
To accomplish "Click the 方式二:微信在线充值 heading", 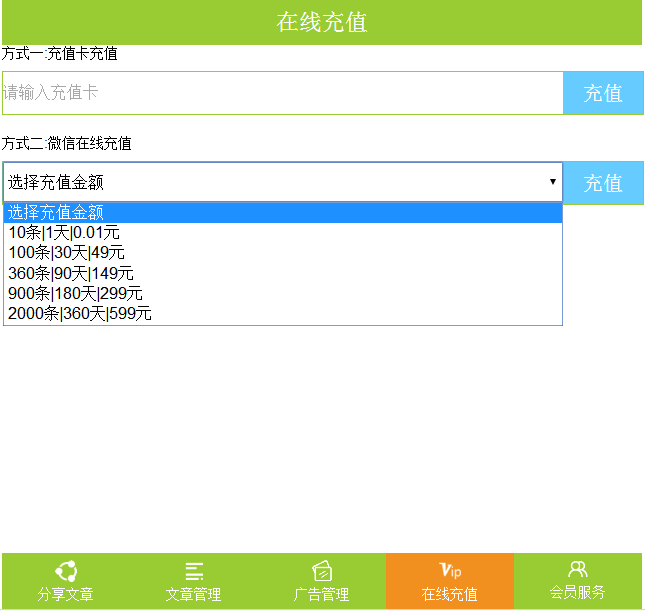I will [66, 144].
